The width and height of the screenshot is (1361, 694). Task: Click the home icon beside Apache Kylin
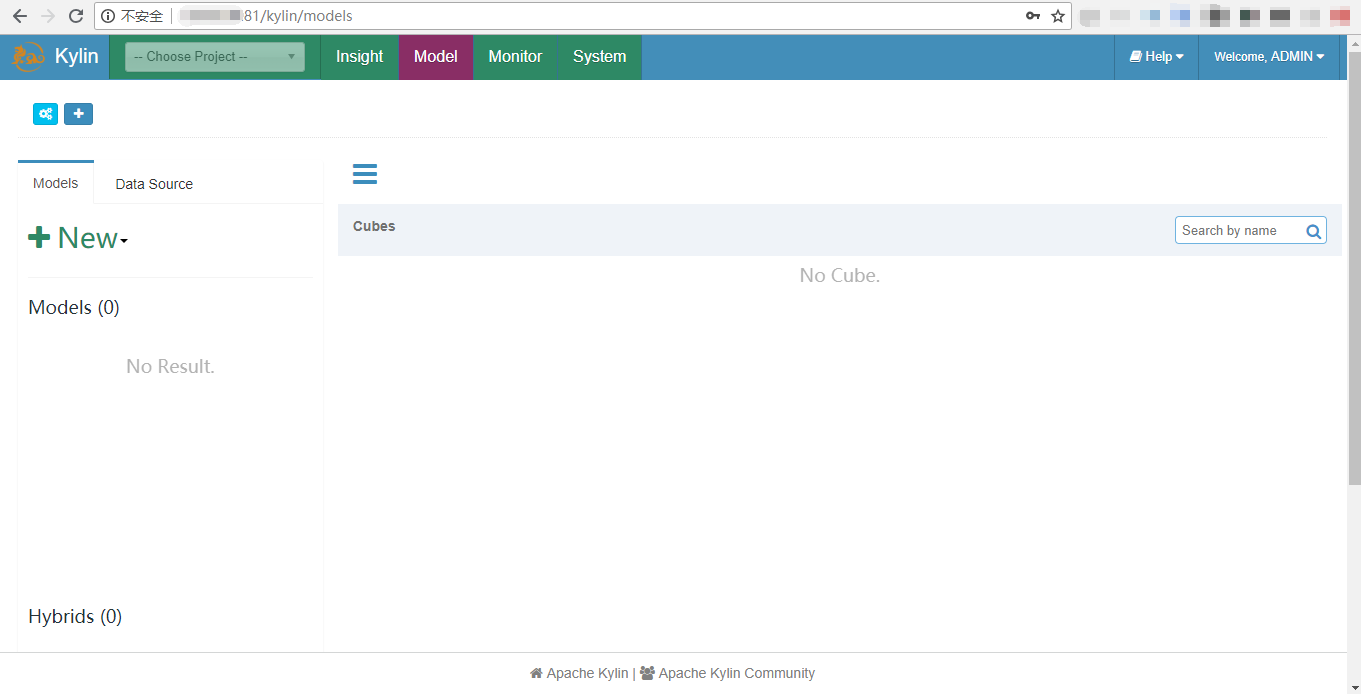pyautogui.click(x=536, y=673)
